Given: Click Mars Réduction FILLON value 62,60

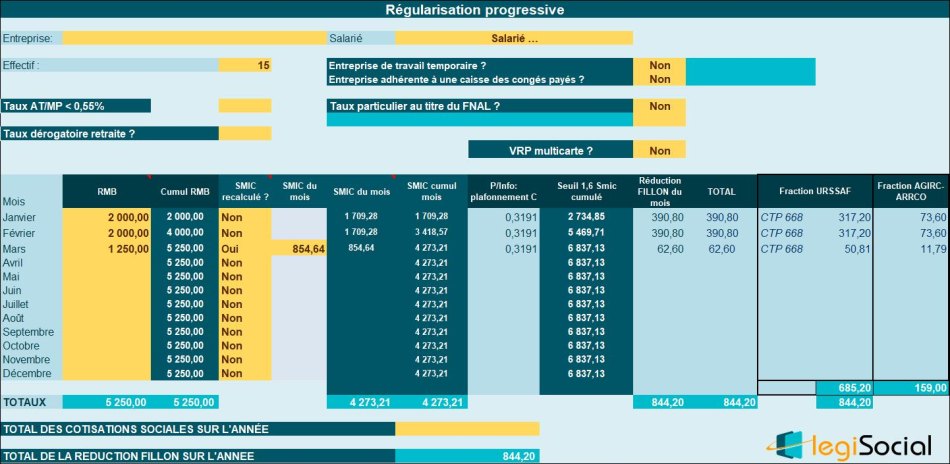Looking at the screenshot, I should [670, 249].
